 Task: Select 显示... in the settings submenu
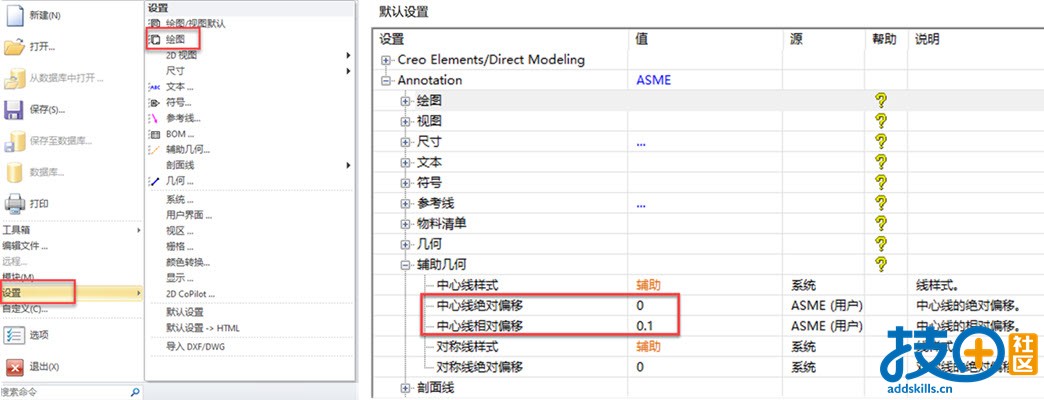tap(180, 278)
